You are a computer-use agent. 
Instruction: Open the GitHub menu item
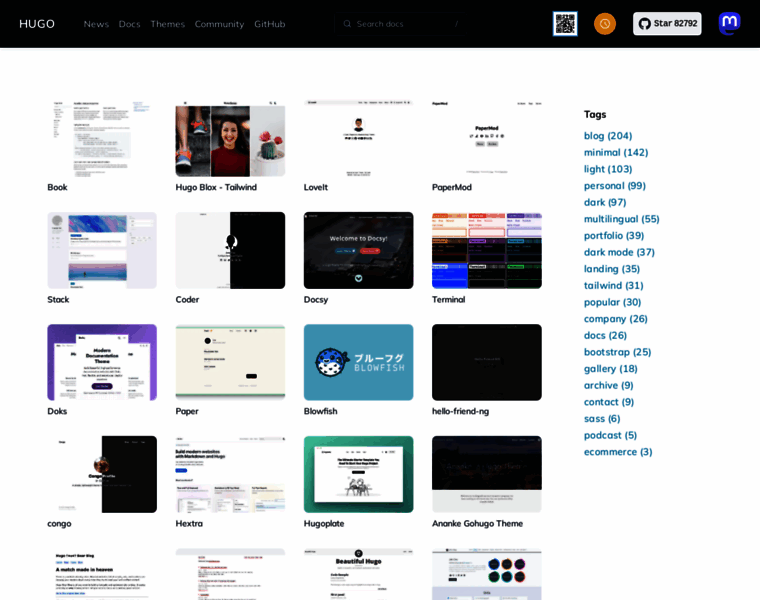269,24
